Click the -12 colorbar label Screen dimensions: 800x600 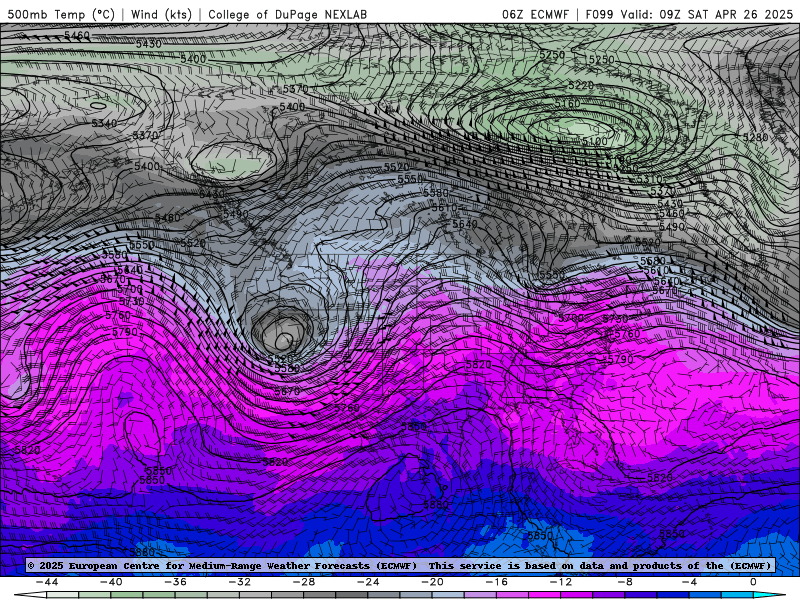(561, 582)
